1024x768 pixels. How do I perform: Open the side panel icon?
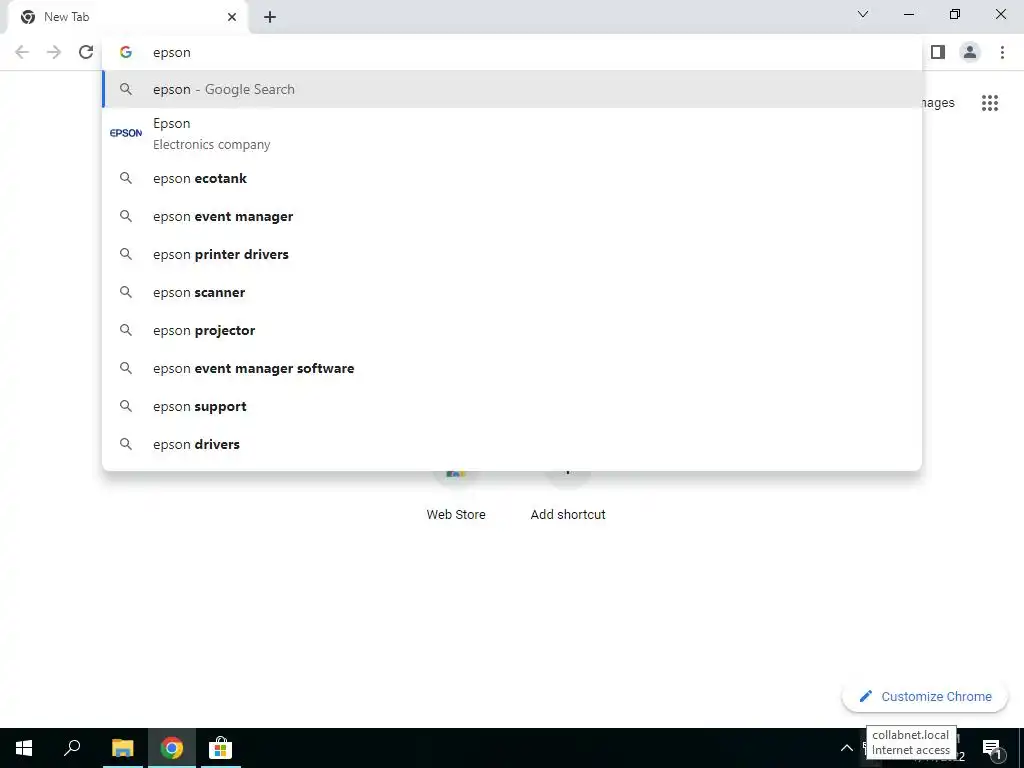pos(938,52)
